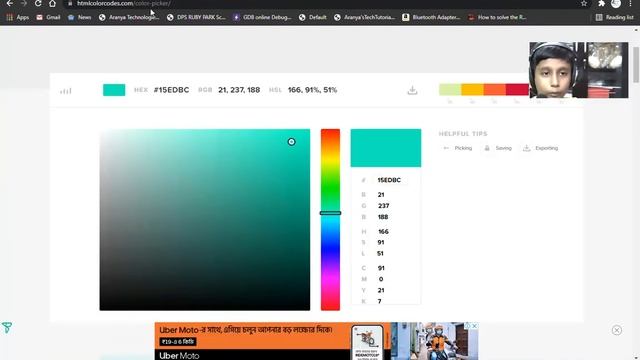The image size is (640, 360).
Task: Click the browser forward arrow
Action: 24,3
